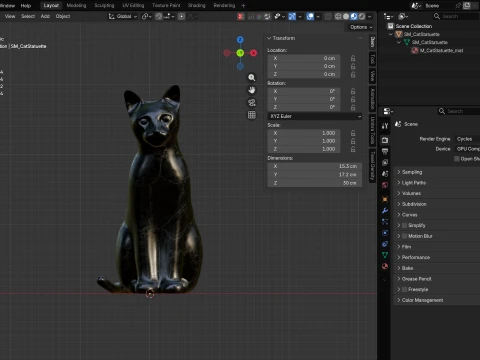This screenshot has width=480, height=360.
Task: Expand the Light Paths panel
Action: click(437, 183)
